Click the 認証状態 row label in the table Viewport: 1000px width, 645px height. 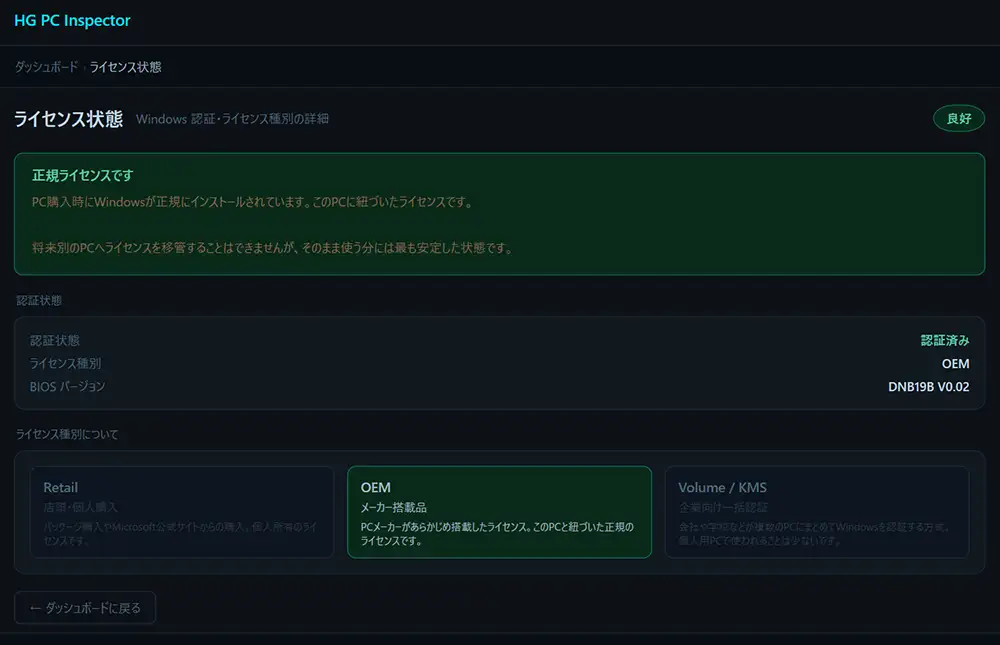(x=55, y=341)
